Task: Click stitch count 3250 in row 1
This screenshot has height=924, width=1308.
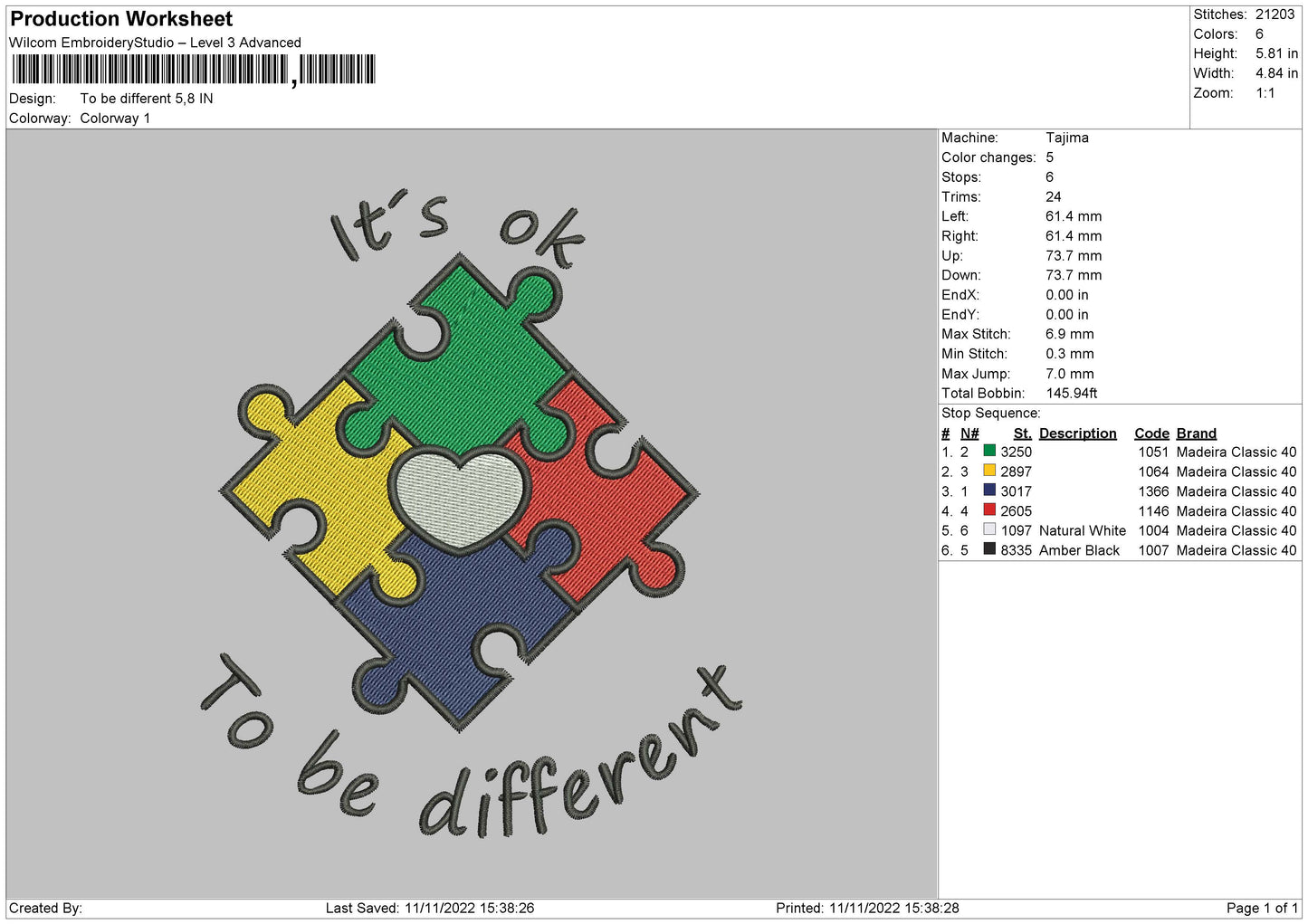Action: click(x=1017, y=452)
